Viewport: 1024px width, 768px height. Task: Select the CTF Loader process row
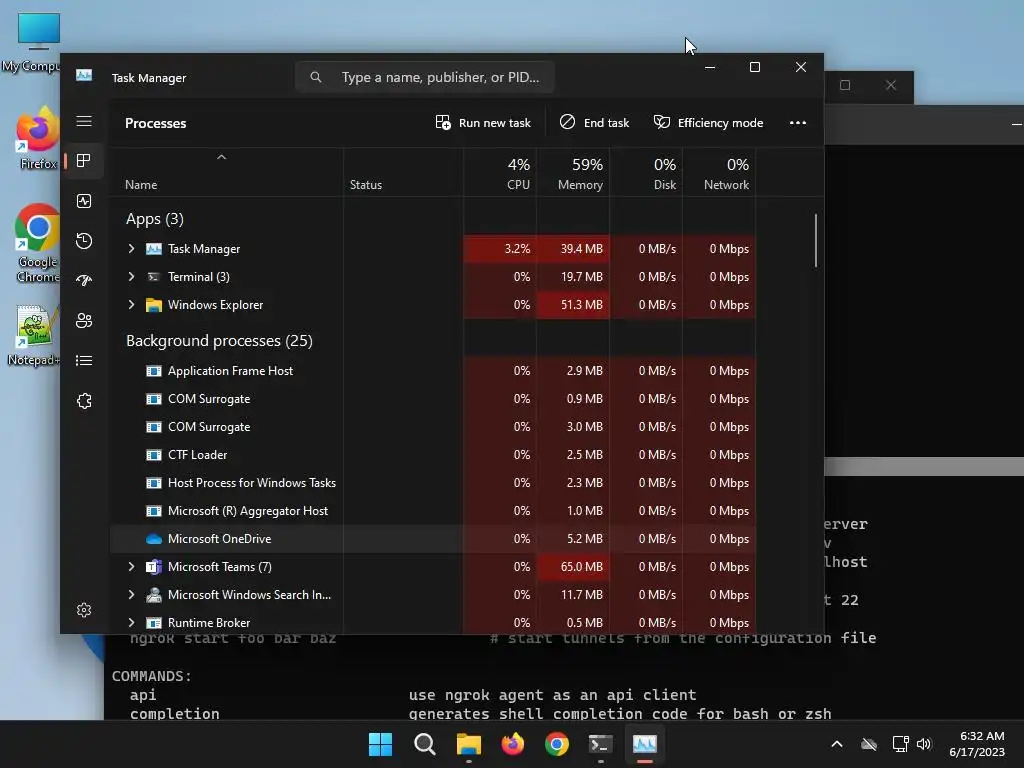pyautogui.click(x=433, y=455)
